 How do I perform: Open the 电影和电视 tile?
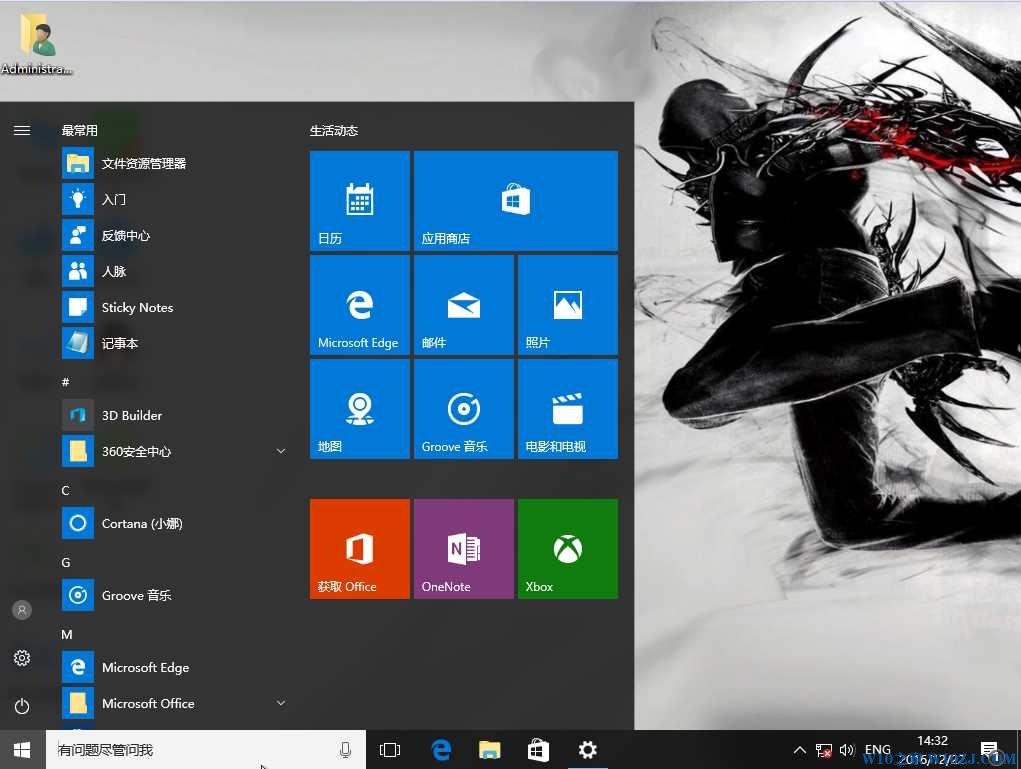pos(568,409)
